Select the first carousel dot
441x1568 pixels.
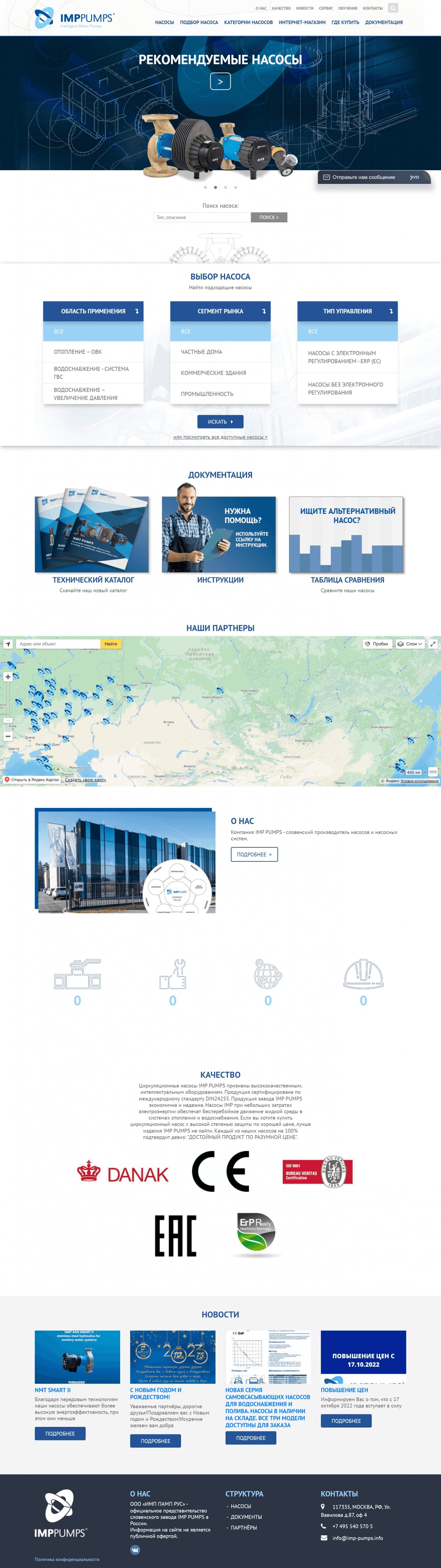[x=205, y=187]
